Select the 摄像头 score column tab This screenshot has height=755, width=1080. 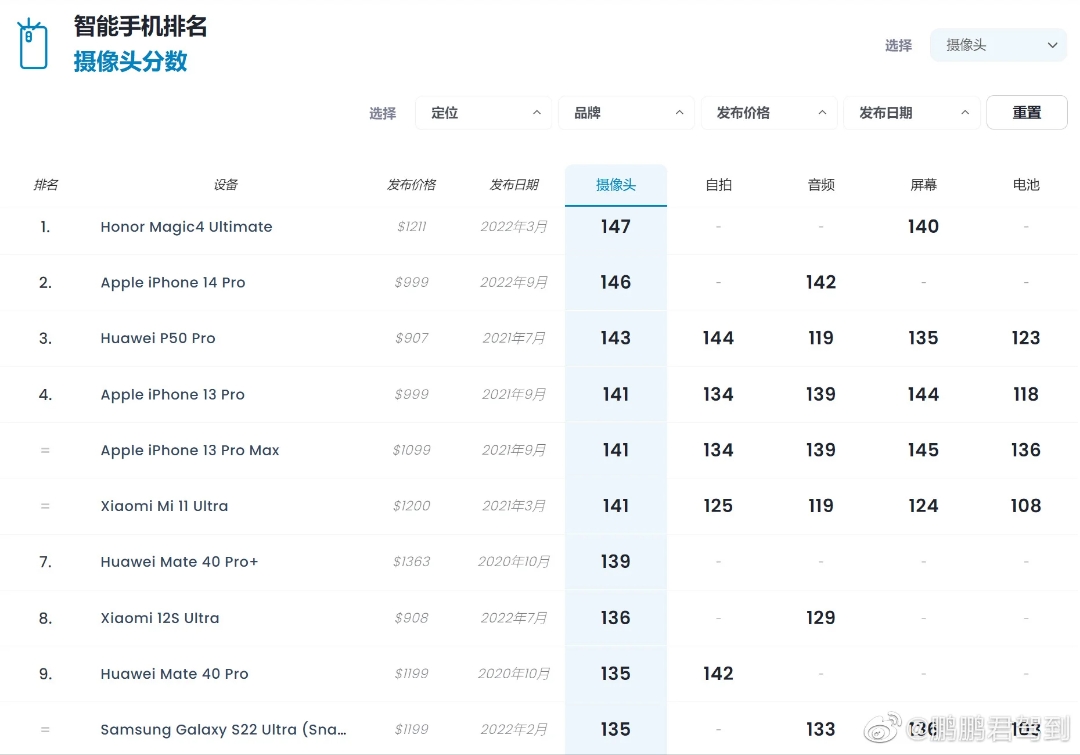(616, 185)
